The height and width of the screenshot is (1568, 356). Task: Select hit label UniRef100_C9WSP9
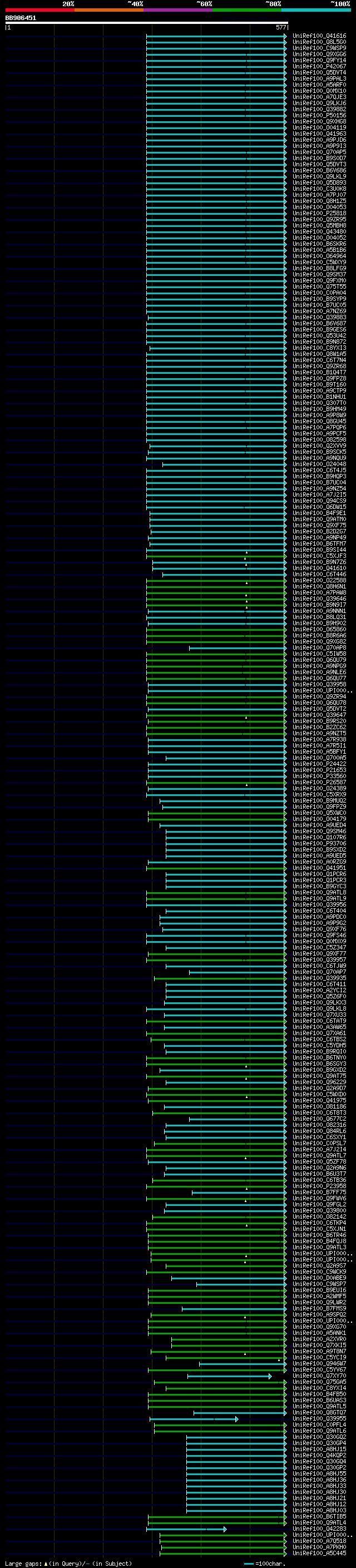[x=319, y=48]
